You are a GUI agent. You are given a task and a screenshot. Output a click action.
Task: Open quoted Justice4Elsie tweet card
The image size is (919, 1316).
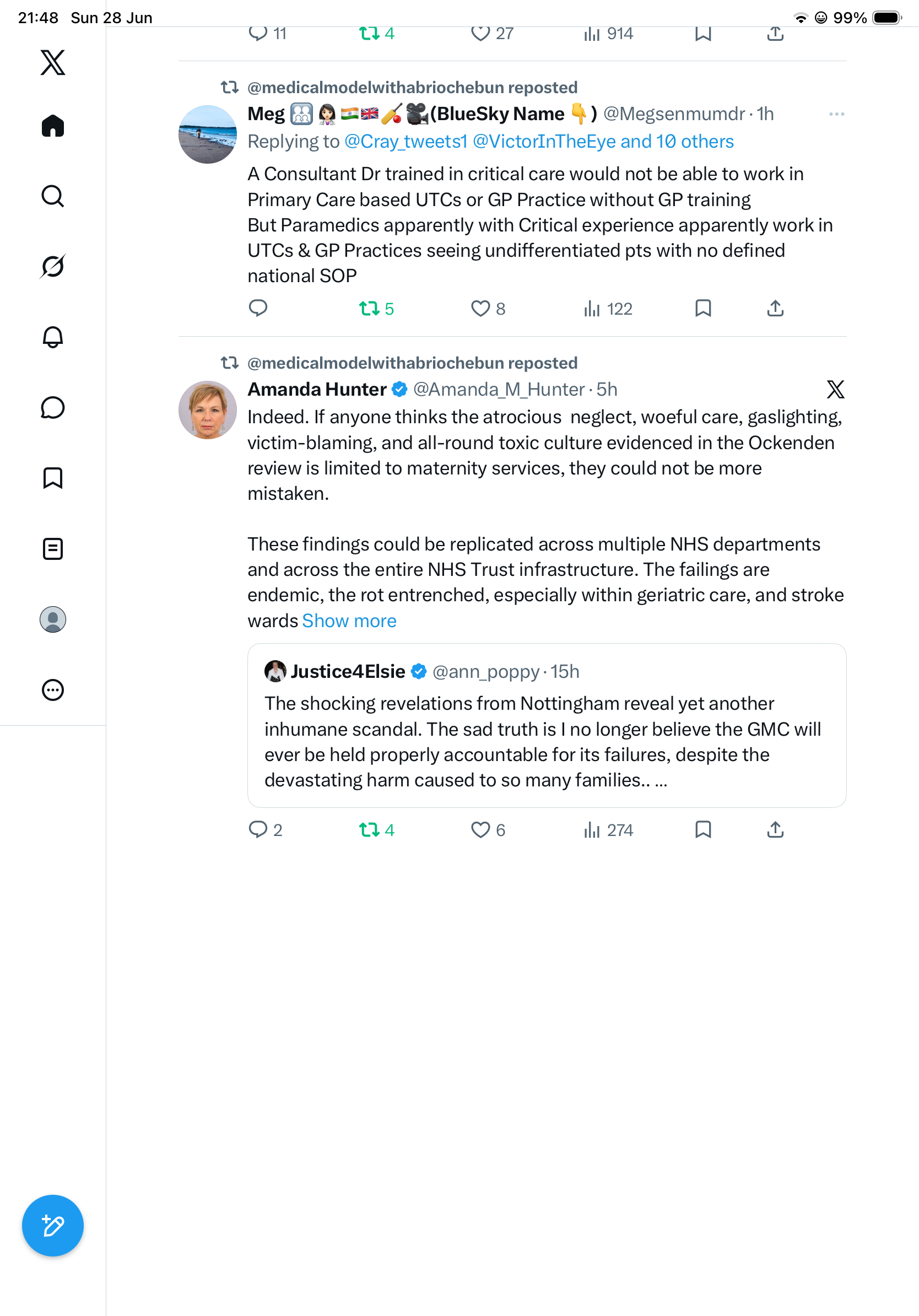pyautogui.click(x=547, y=725)
